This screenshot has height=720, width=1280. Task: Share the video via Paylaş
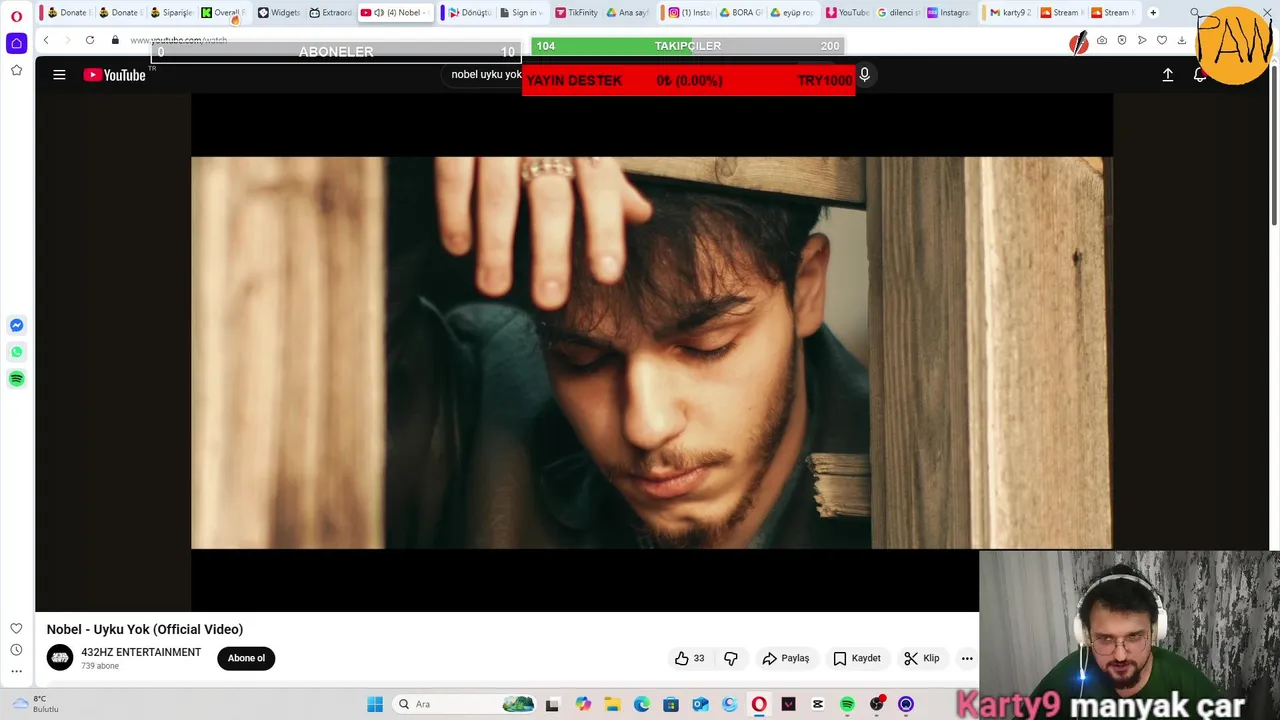coord(786,658)
